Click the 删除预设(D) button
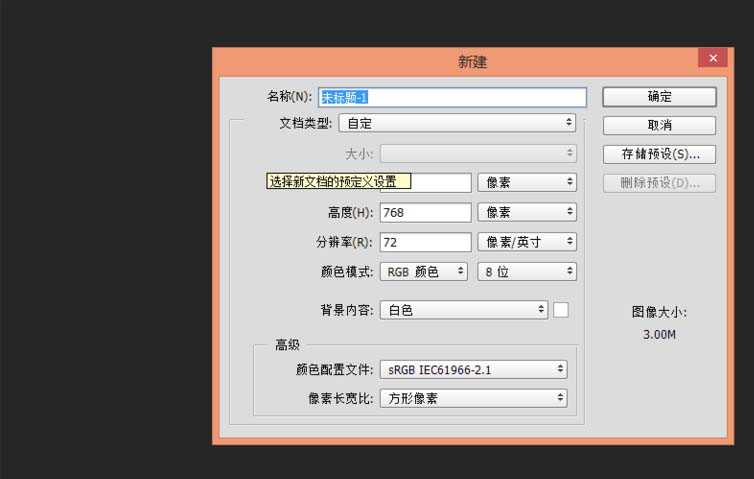Screen dimensions: 754x479 [659, 183]
